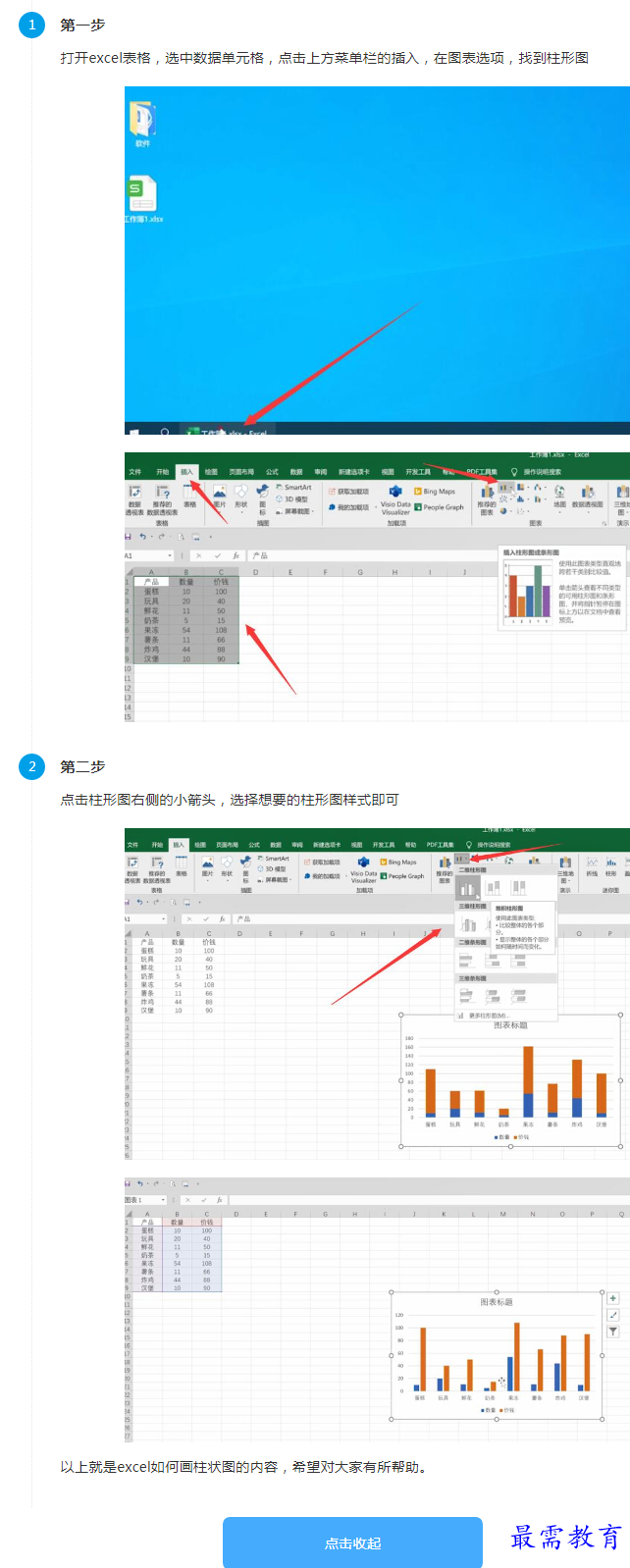This screenshot has height=1568, width=630.
Task: Click Visio Data Visualizer icon in step-one ribbon
Action: (x=395, y=499)
